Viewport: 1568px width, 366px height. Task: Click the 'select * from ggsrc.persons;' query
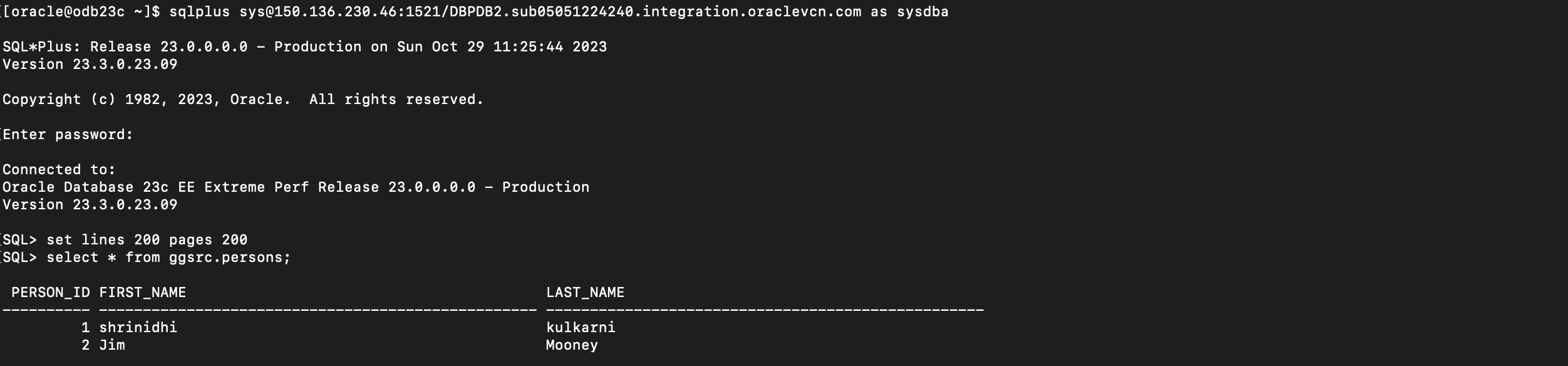pos(168,258)
